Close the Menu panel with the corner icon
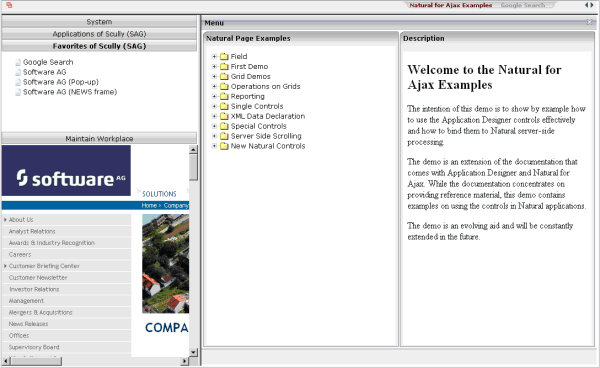Image resolution: width=600 pixels, height=368 pixels. (590, 22)
